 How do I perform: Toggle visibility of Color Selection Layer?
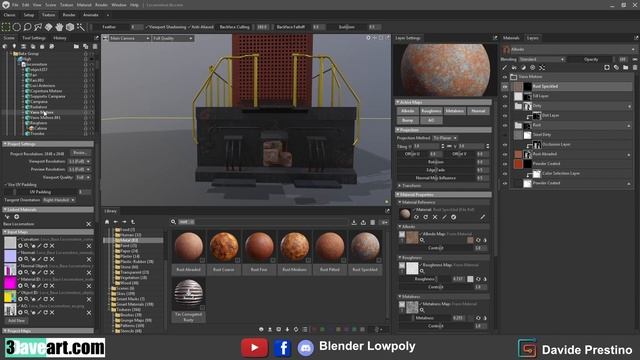coord(505,173)
